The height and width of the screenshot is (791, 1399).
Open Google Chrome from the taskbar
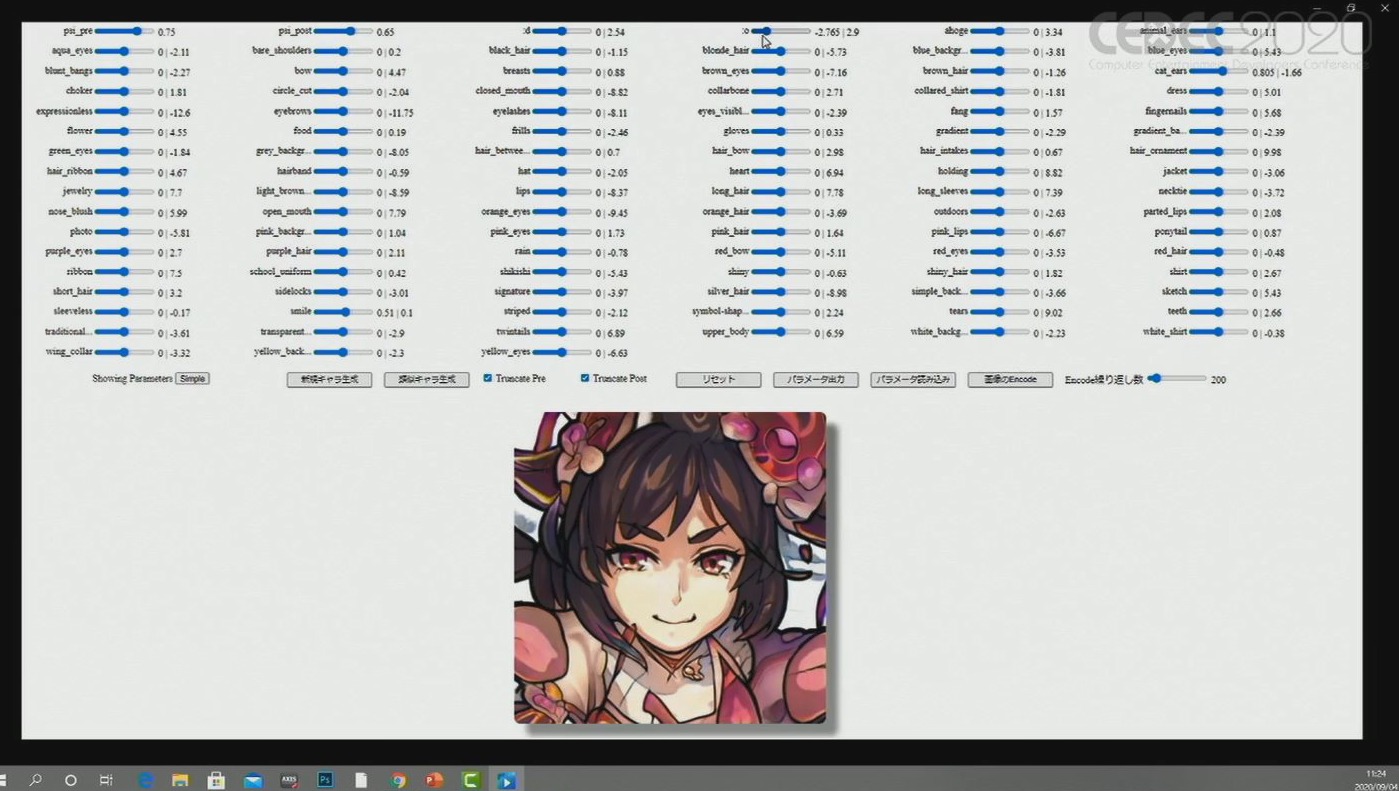point(398,780)
